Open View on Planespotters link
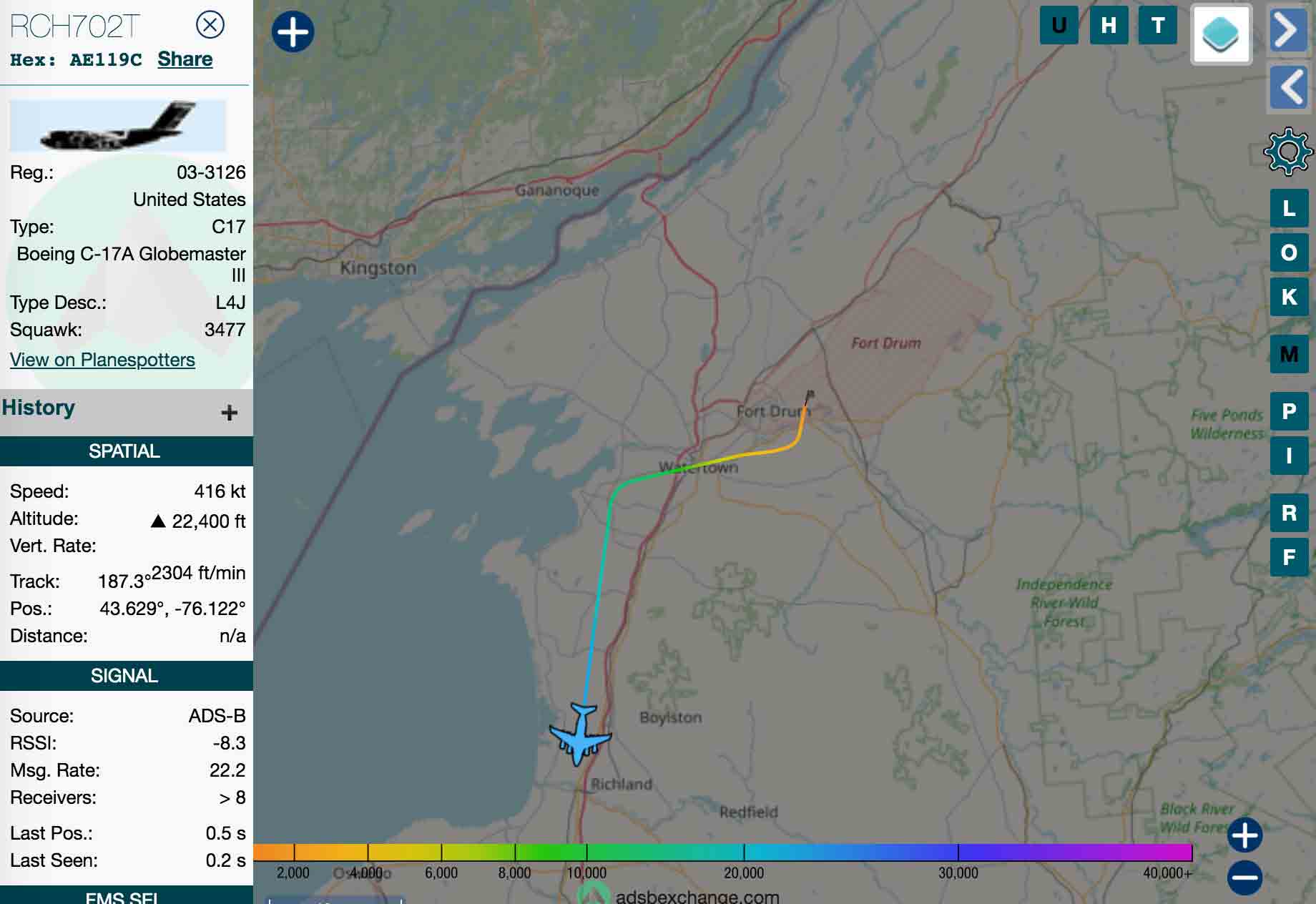The height and width of the screenshot is (904, 1316). coord(102,360)
